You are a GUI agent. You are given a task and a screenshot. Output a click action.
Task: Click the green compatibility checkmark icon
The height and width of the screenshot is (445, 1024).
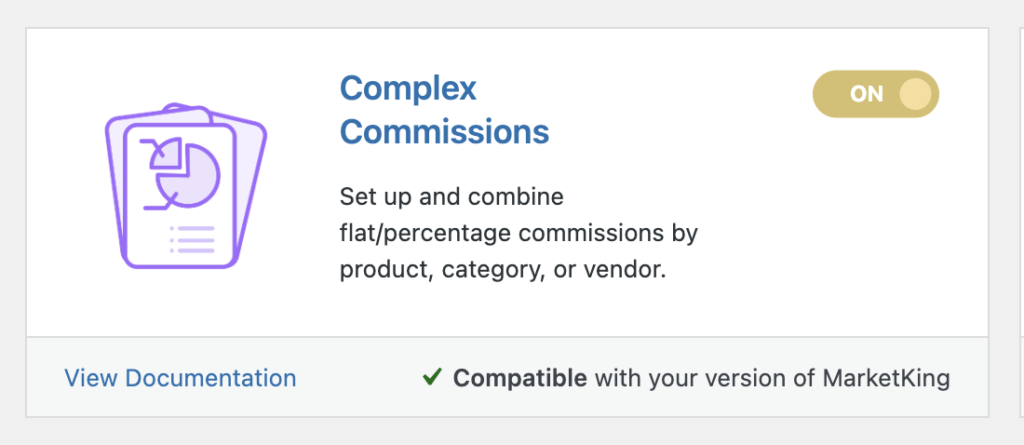(x=432, y=377)
